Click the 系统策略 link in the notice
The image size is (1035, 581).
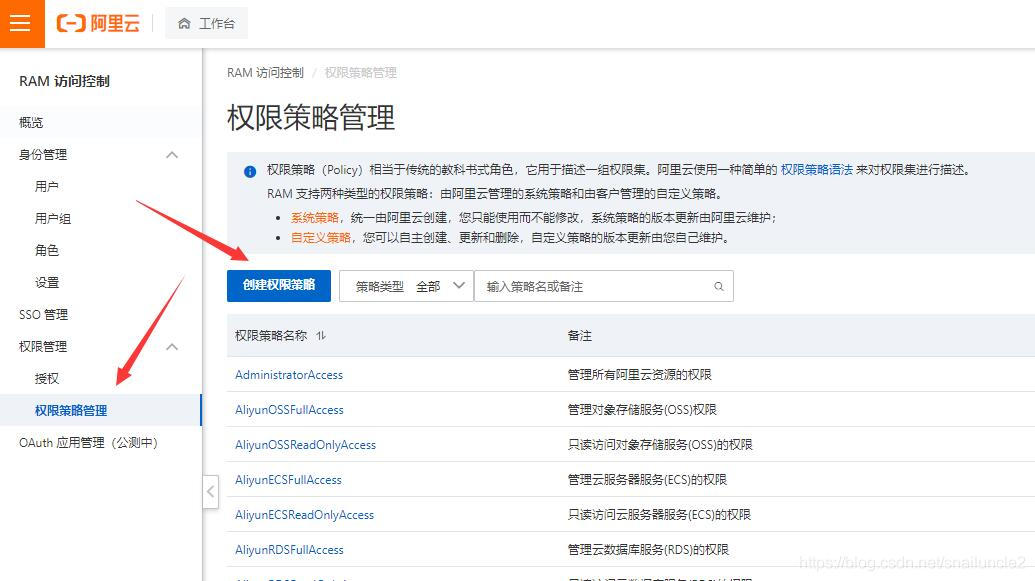315,218
